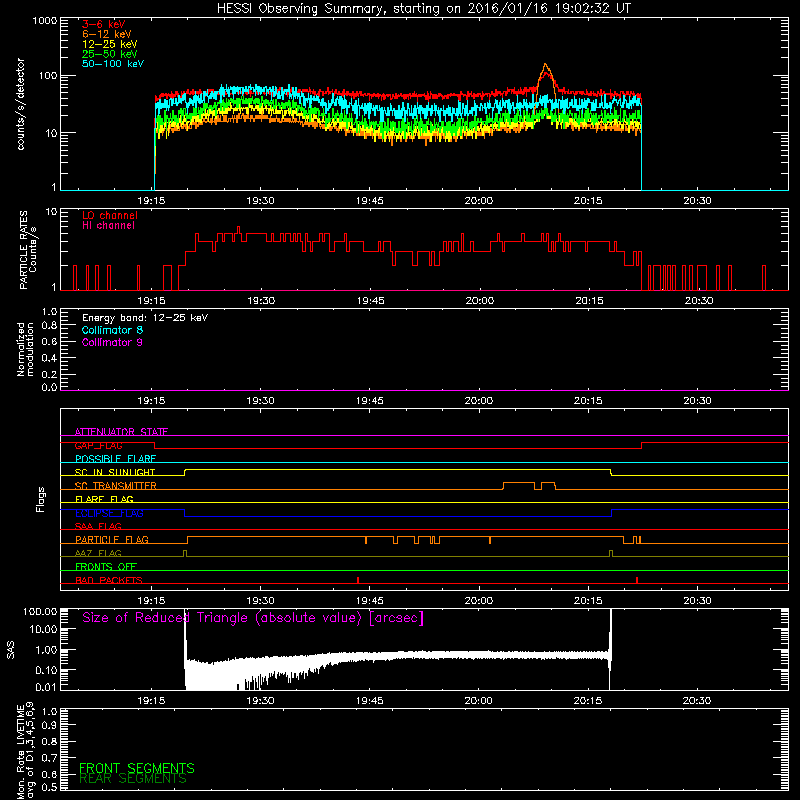Click the SC TRANSMITTER raised step after 20:00
Screen dimensions: 800x800
(519, 483)
